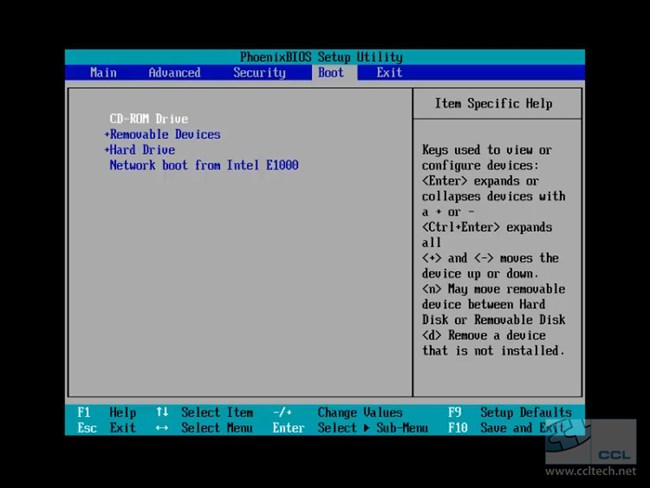Select Network boot from Intel E1000
Screen dimensions: 650x488
click(204, 165)
